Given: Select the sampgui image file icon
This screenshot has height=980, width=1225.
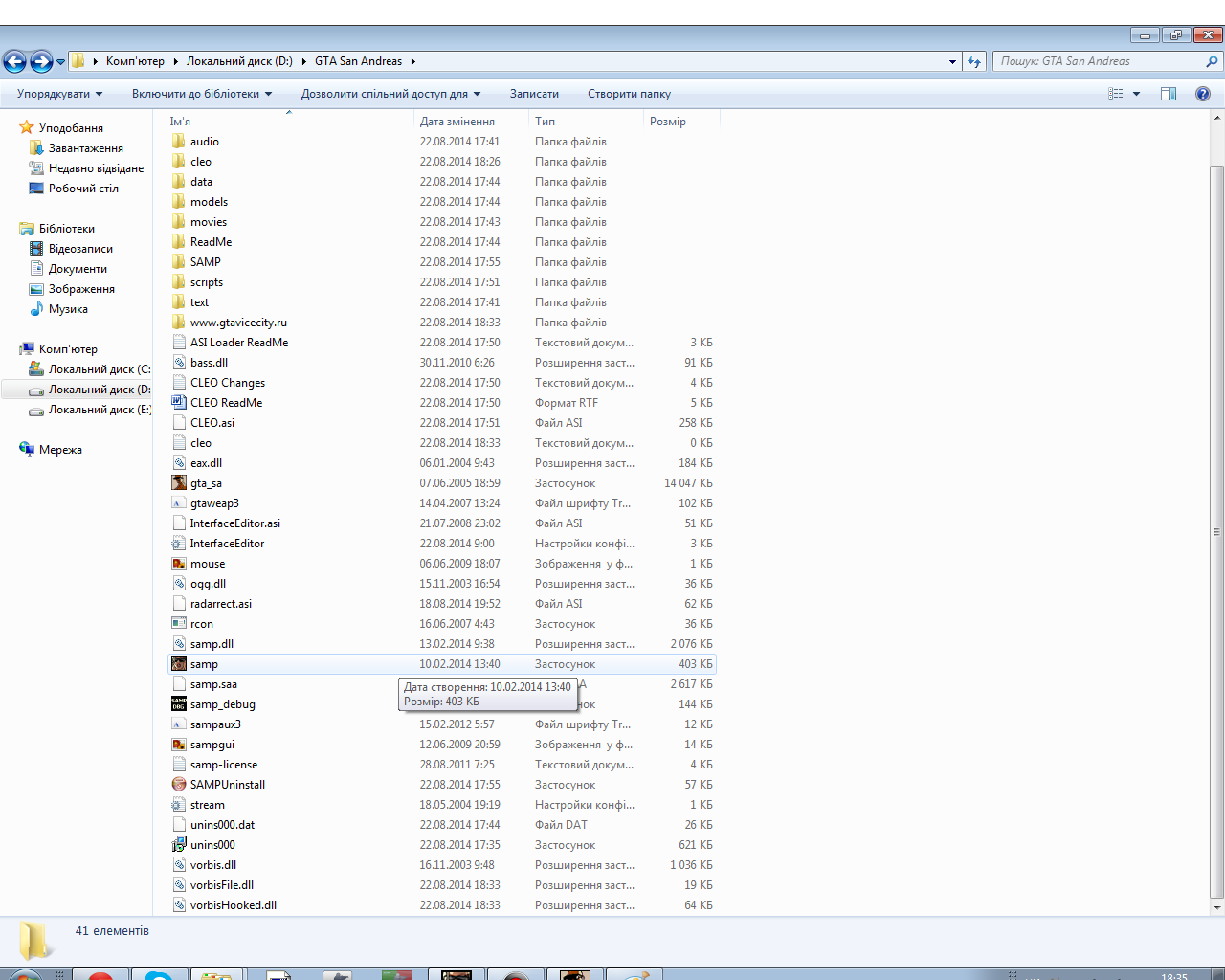Looking at the screenshot, I should [x=179, y=745].
